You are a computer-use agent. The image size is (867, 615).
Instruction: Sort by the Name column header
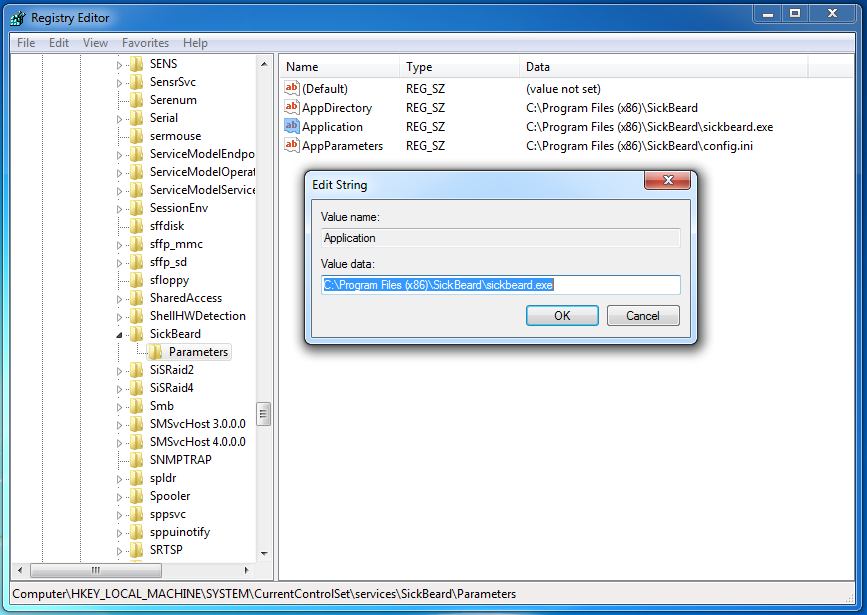tap(339, 67)
